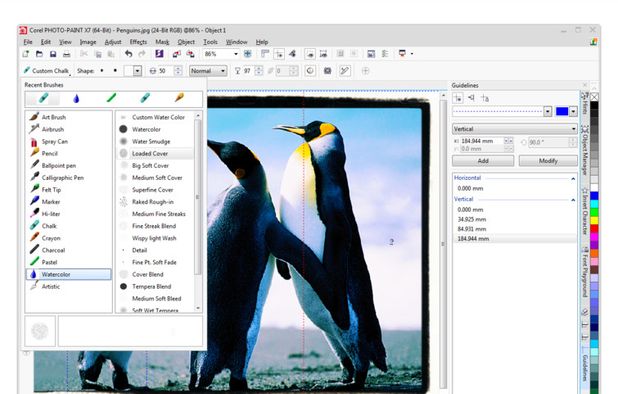Click the Add guideline button
This screenshot has width=618, height=394.
[x=483, y=161]
